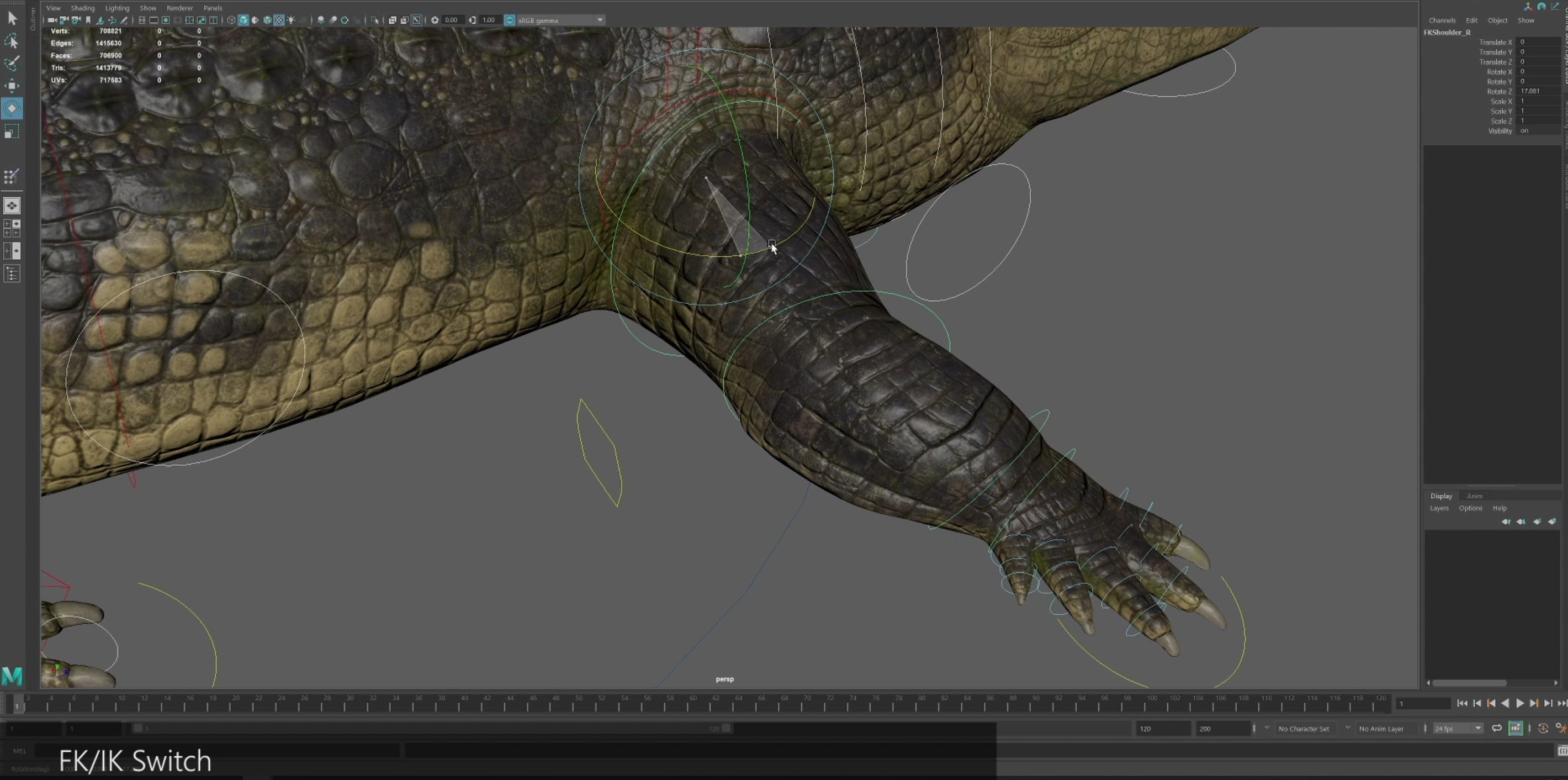This screenshot has height=780, width=1568.
Task: Click the isolate select icon
Action: [x=375, y=20]
